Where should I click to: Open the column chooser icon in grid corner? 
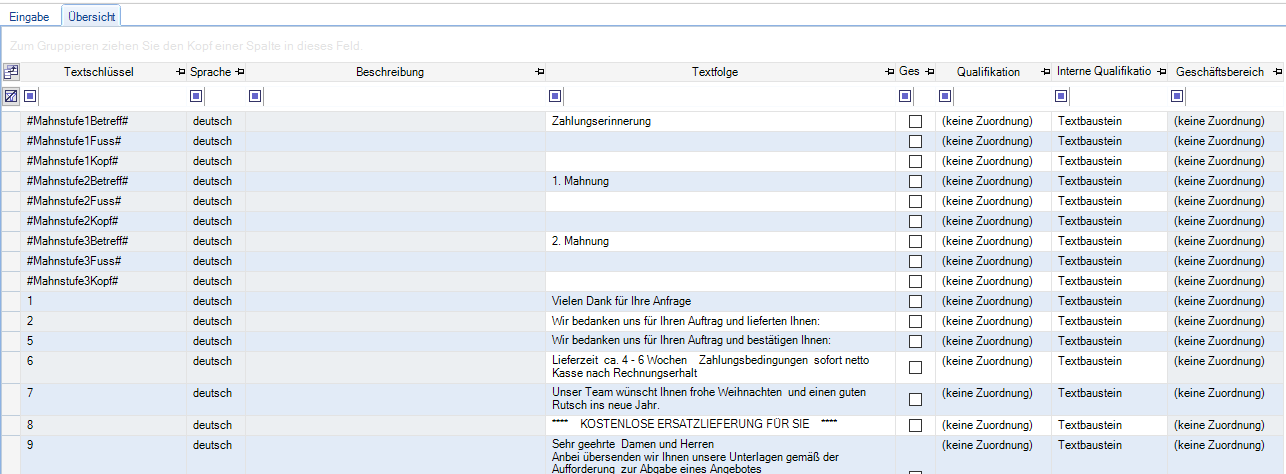(11, 72)
